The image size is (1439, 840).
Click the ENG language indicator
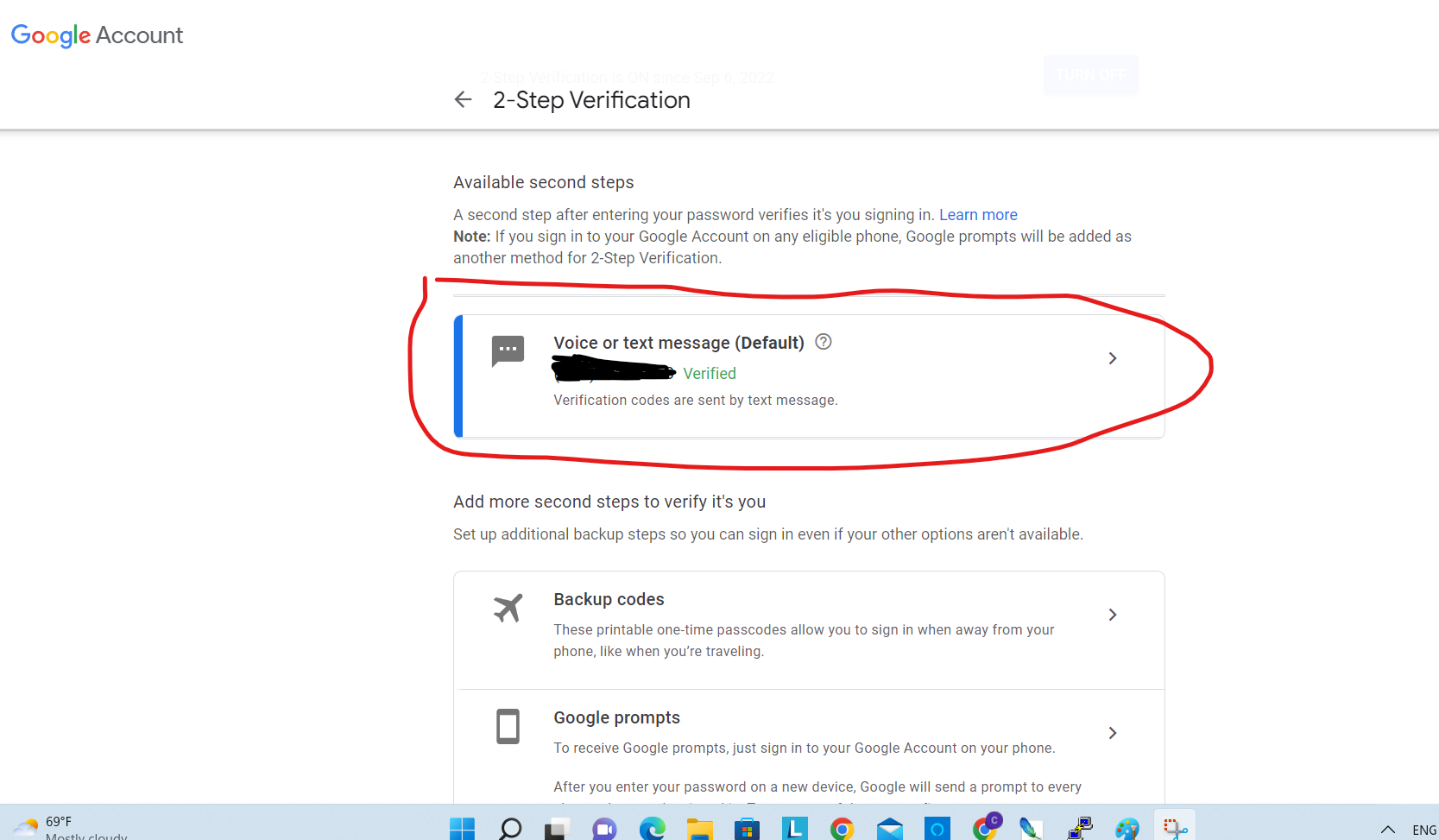[x=1424, y=830]
